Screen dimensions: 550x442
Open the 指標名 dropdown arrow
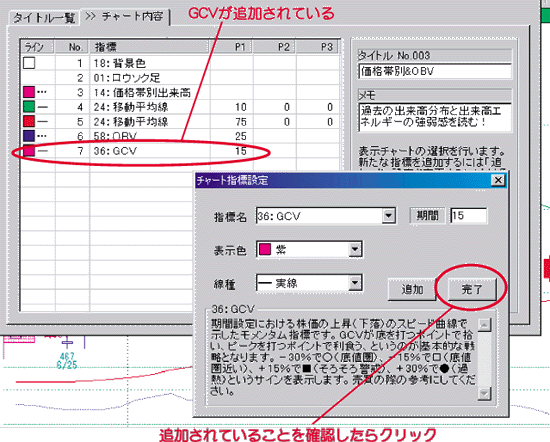coord(388,215)
